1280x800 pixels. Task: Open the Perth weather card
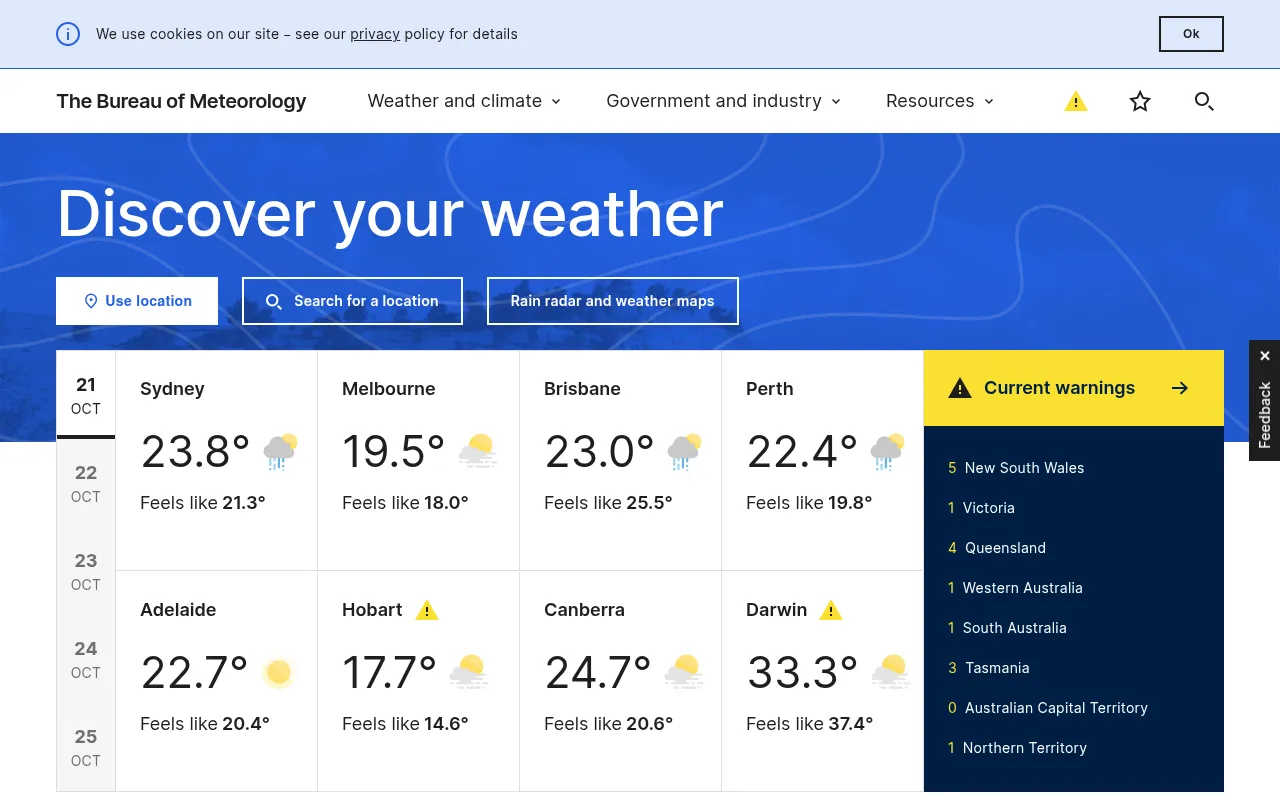tap(823, 460)
